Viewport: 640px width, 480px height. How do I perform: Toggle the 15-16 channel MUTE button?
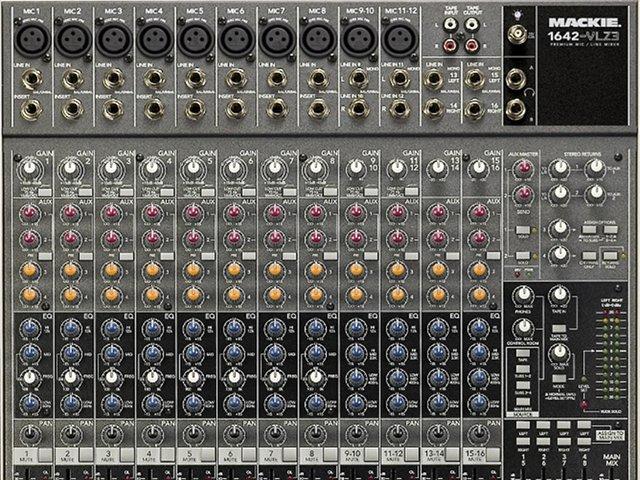coord(493,455)
